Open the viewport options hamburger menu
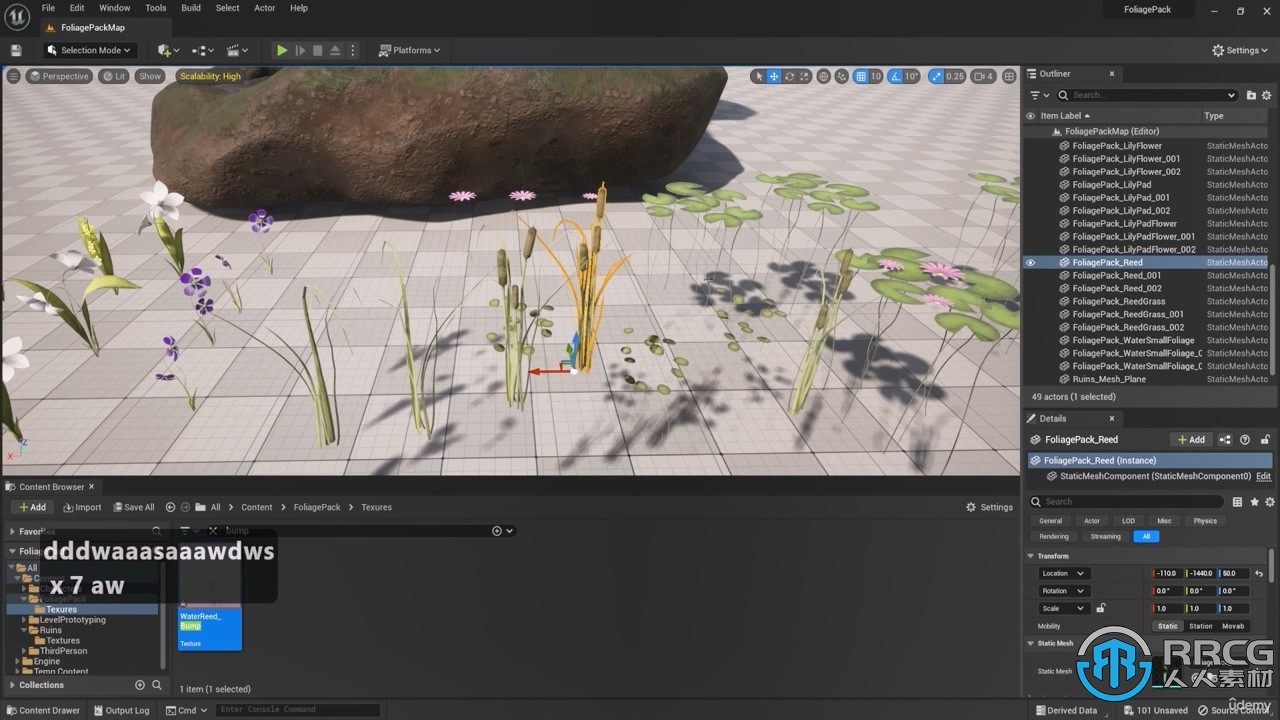Image resolution: width=1280 pixels, height=720 pixels. 13,76
